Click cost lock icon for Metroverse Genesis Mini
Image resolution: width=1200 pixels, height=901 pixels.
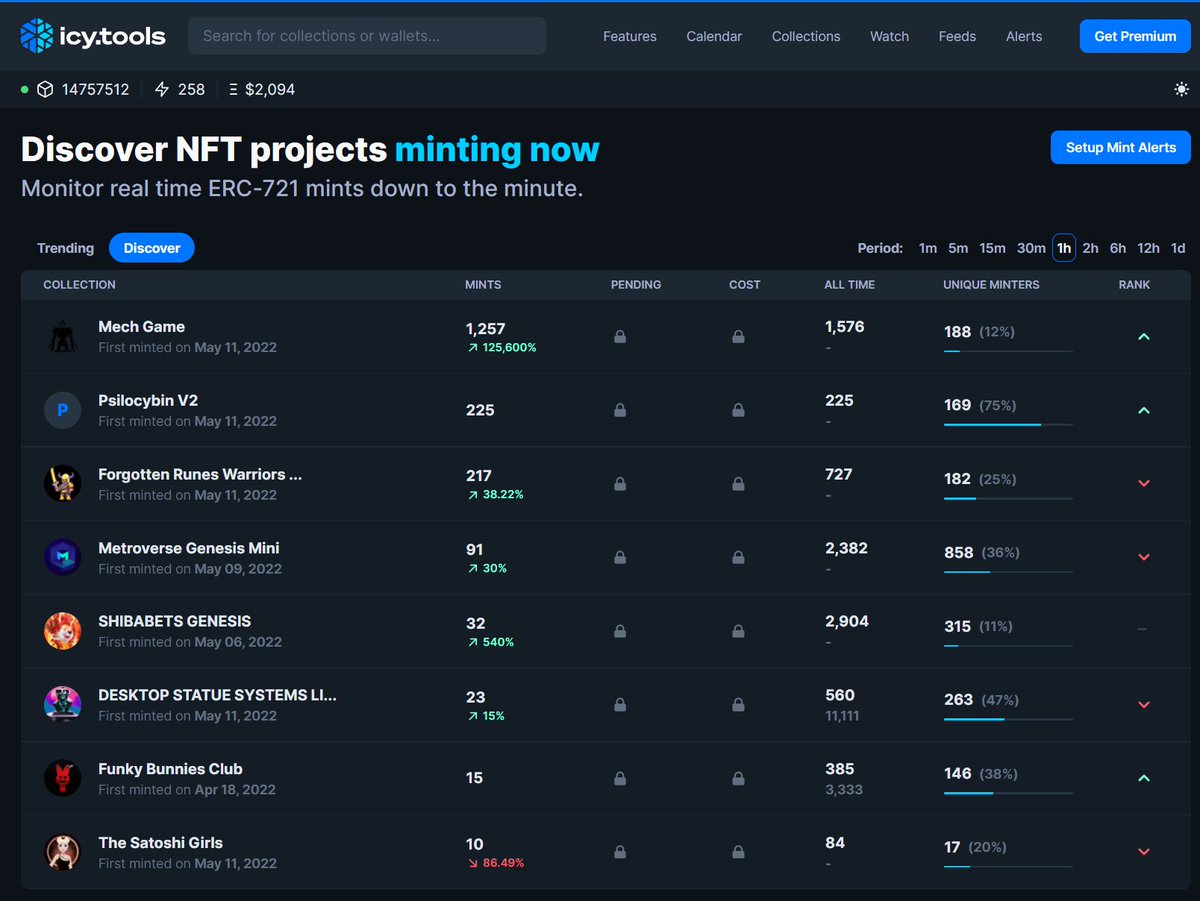coord(738,558)
